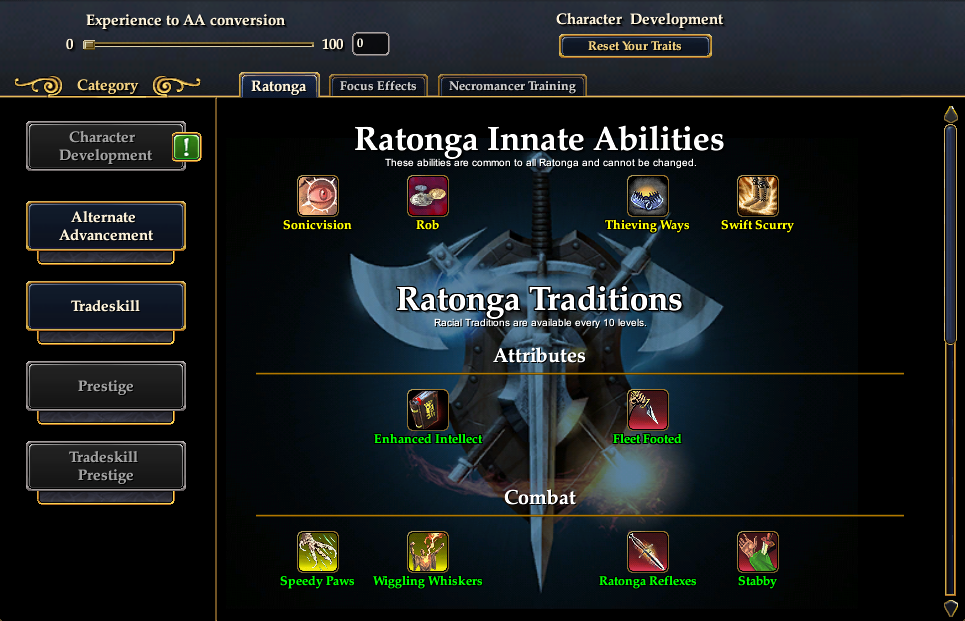Click the Rob ability icon
The width and height of the screenshot is (965, 621).
point(428,196)
